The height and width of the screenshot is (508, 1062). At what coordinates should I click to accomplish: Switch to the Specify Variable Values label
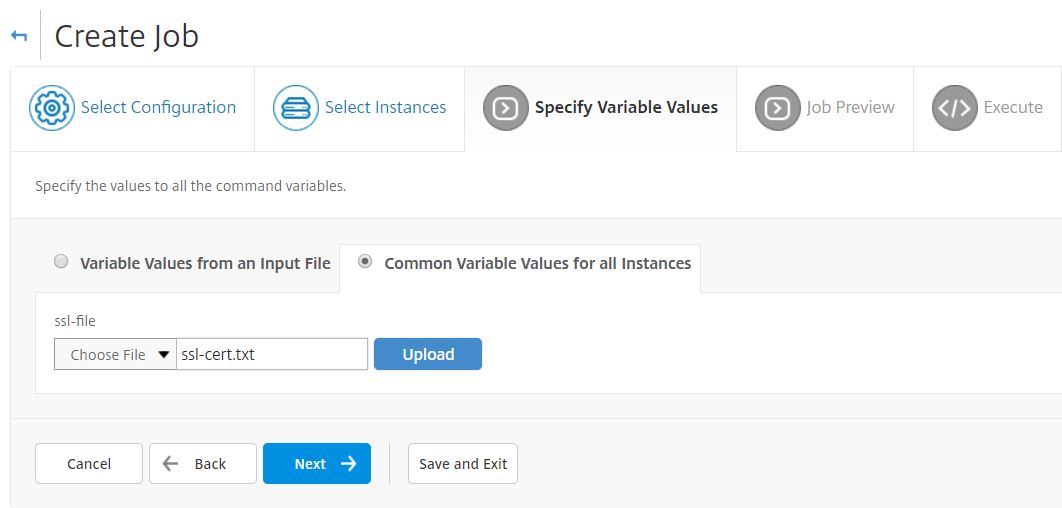[626, 107]
